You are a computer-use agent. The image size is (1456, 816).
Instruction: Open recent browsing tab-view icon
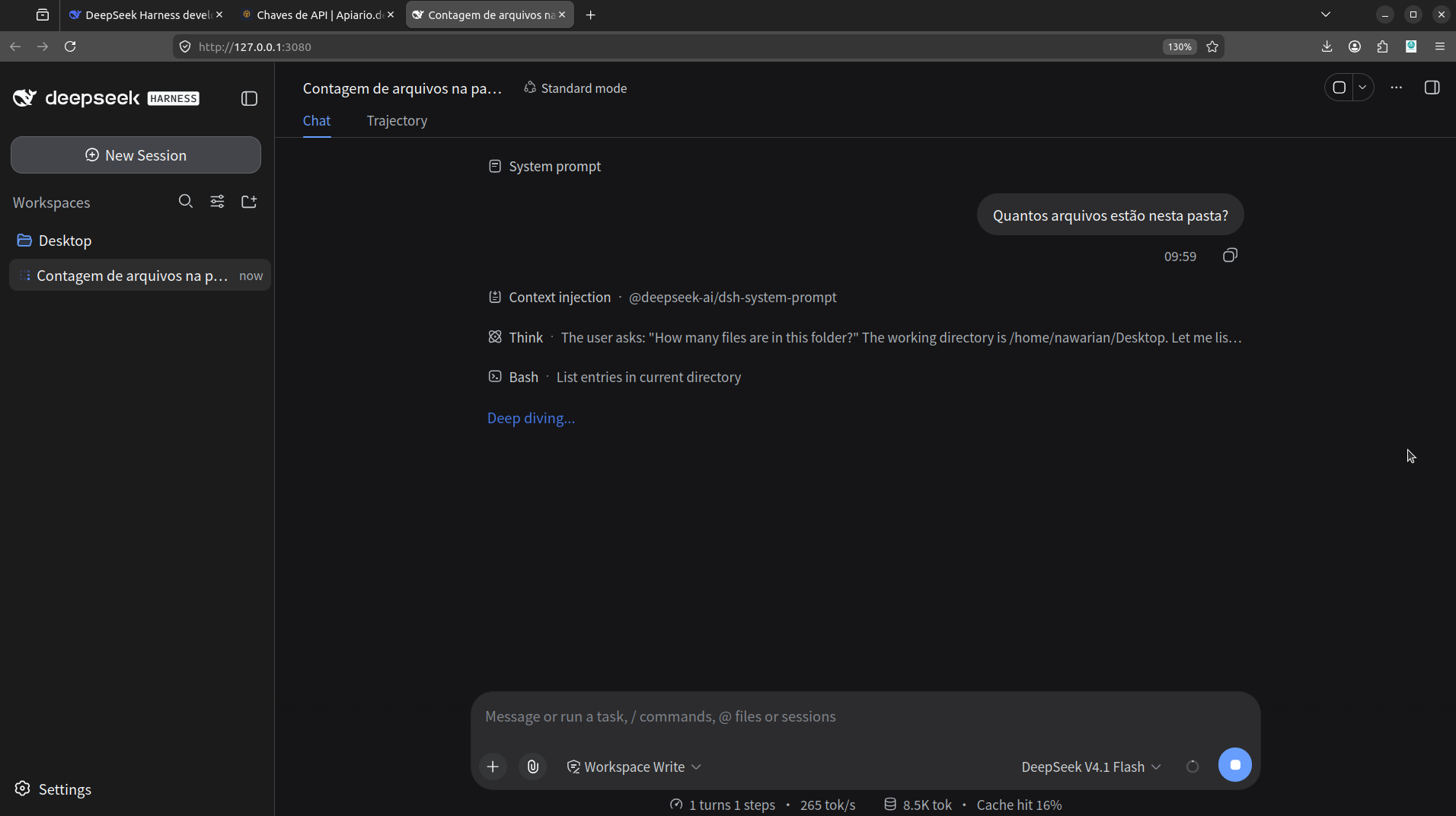point(43,15)
